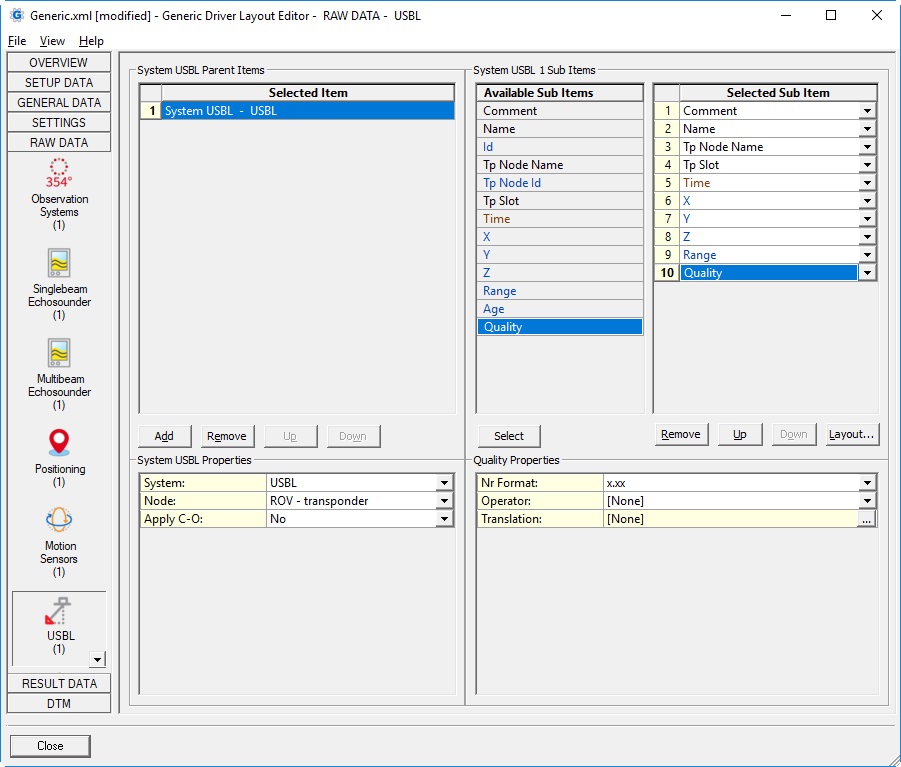This screenshot has height=767, width=901.
Task: Select the Singlebeam Echosounder icon
Action: (59, 263)
